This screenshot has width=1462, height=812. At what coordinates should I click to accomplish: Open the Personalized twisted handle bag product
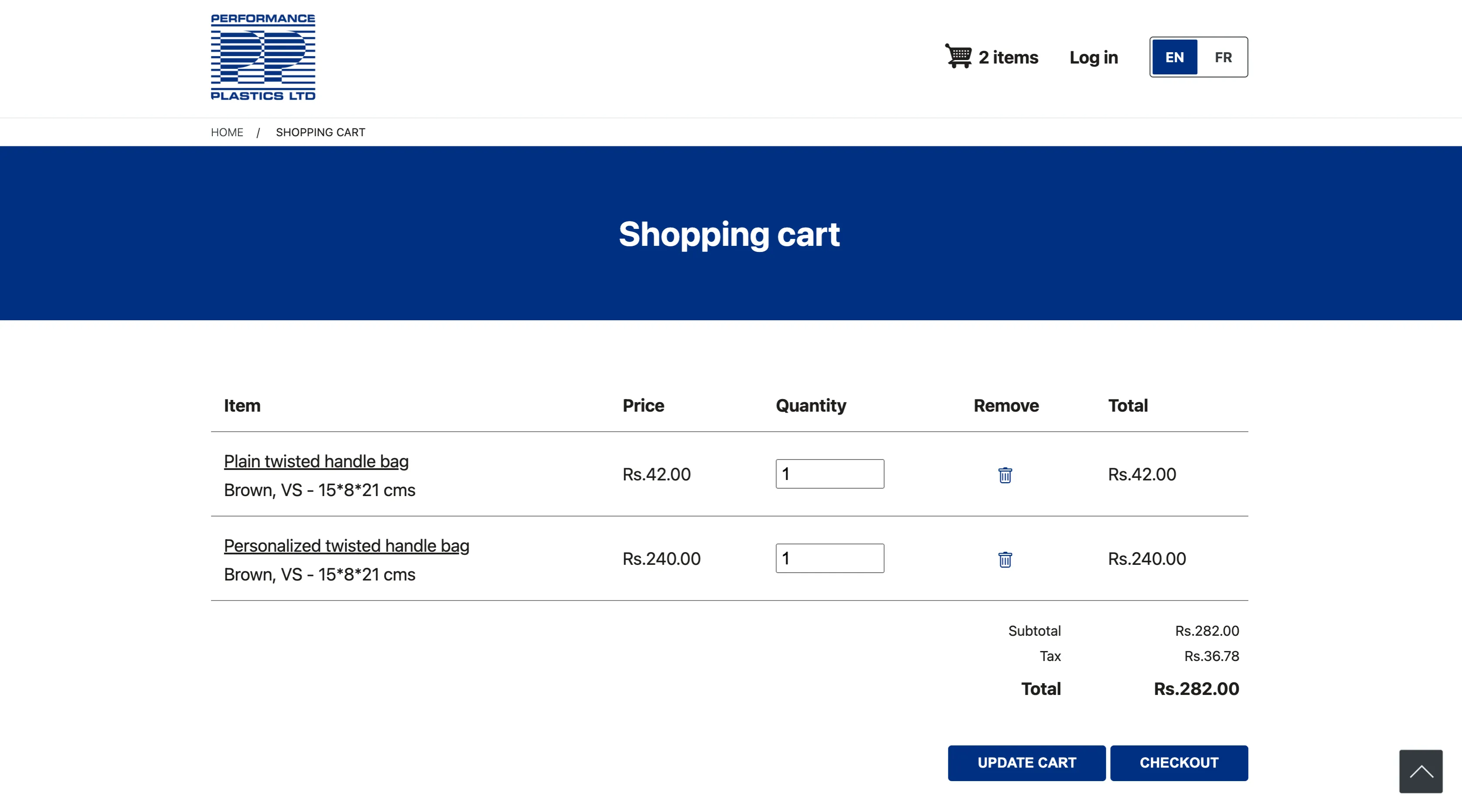point(347,546)
